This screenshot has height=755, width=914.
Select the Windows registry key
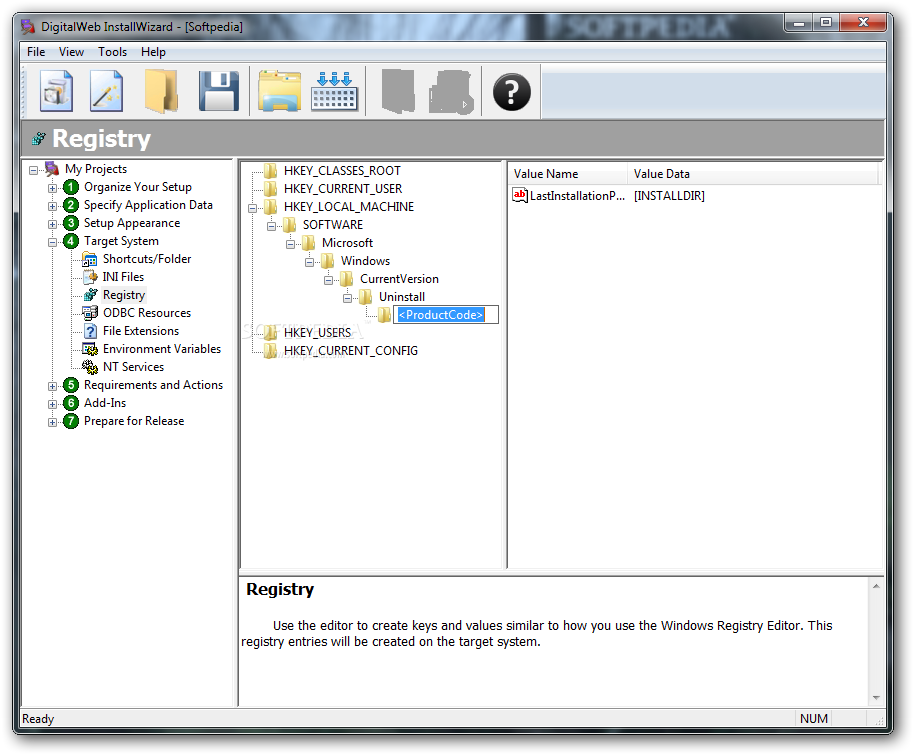(365, 261)
